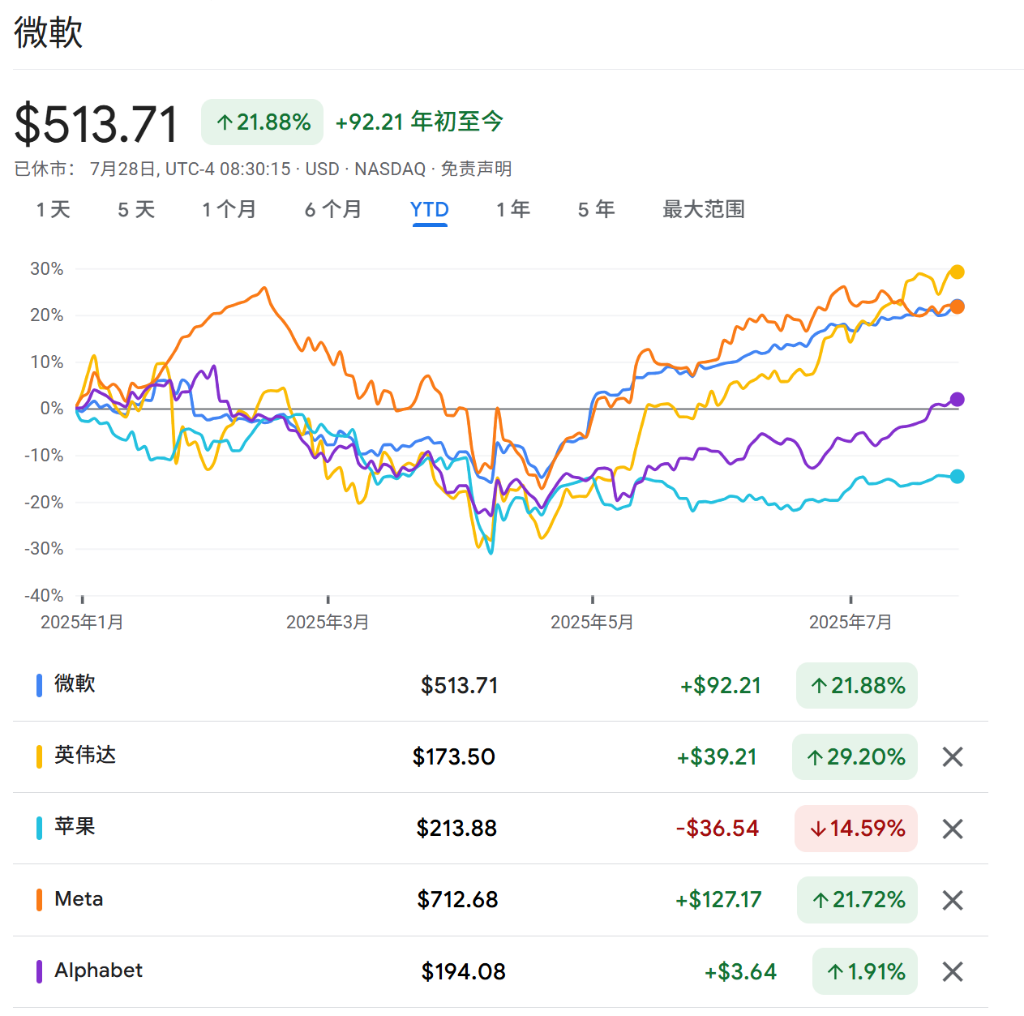Click the $194.08 price value
This screenshot has width=1024, height=1016.
coord(463,972)
